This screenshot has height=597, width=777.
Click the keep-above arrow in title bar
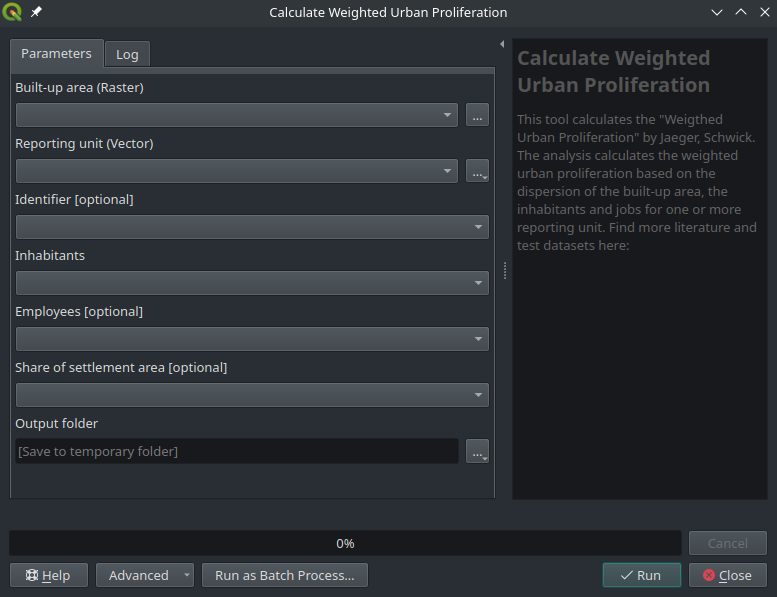(741, 13)
